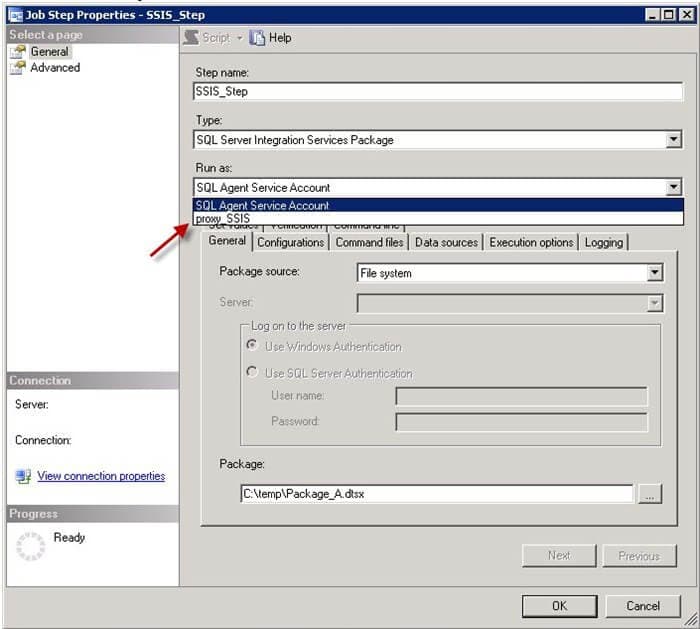This screenshot has width=700, height=629.
Task: Select the Advanced page icon
Action: (x=17, y=68)
